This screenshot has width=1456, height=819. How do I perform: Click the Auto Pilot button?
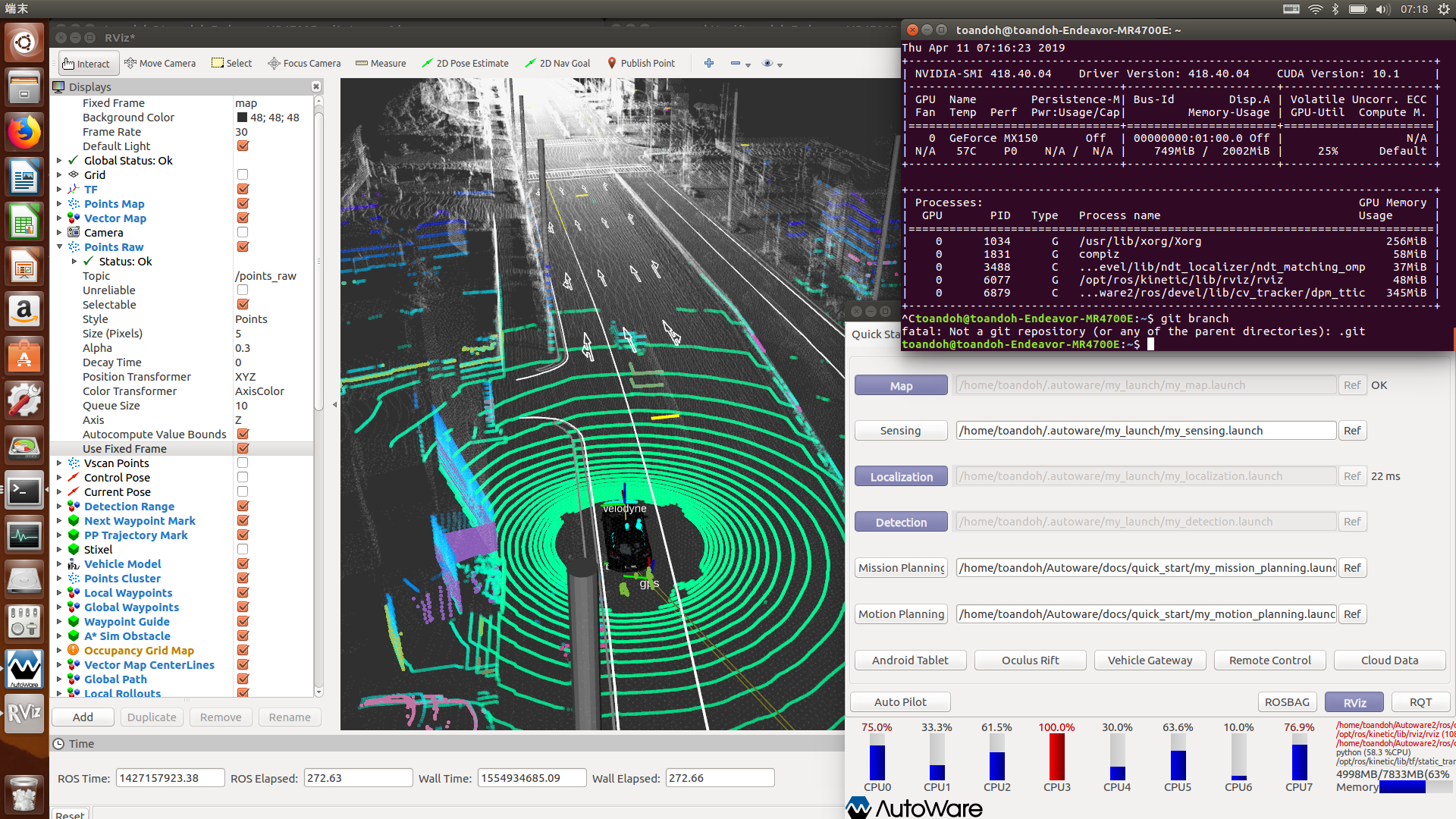(900, 702)
